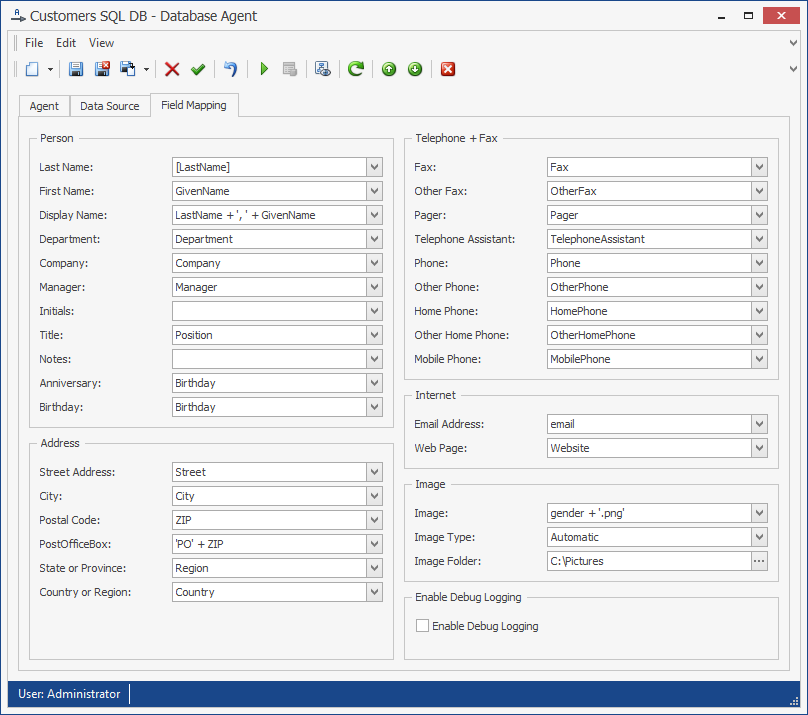The image size is (808, 715).
Task: Click the New document toolbar icon
Action: coord(32,69)
